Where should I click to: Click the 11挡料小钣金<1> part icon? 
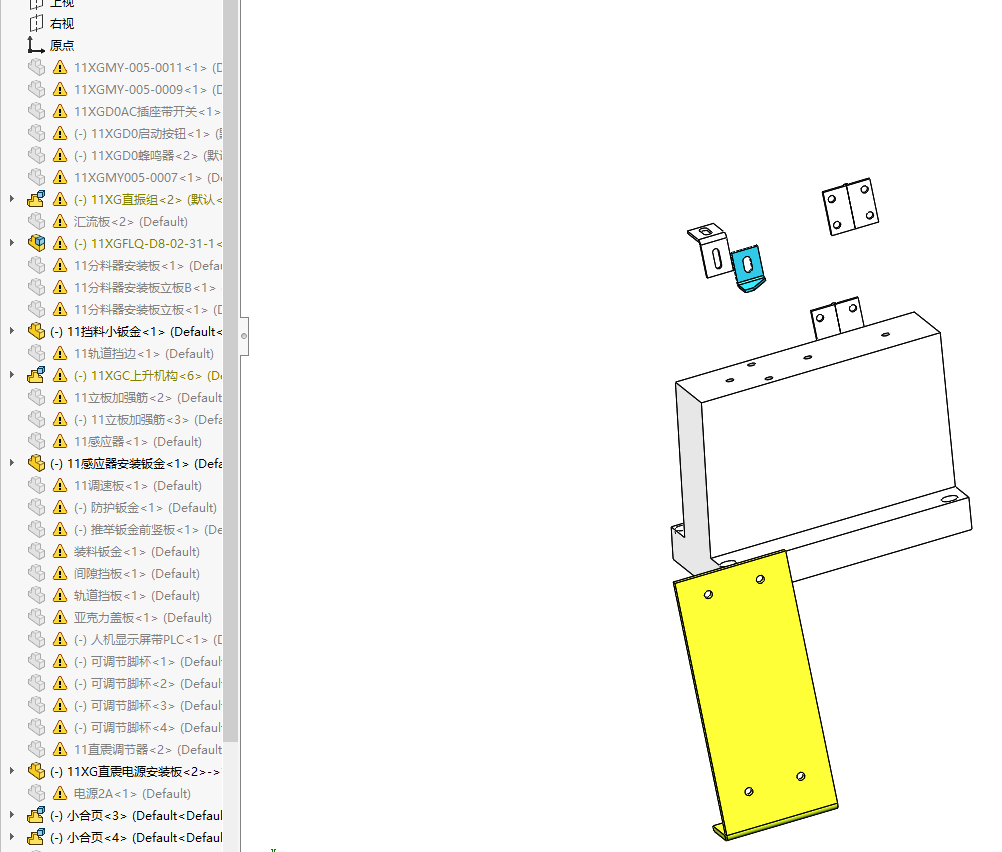point(36,332)
